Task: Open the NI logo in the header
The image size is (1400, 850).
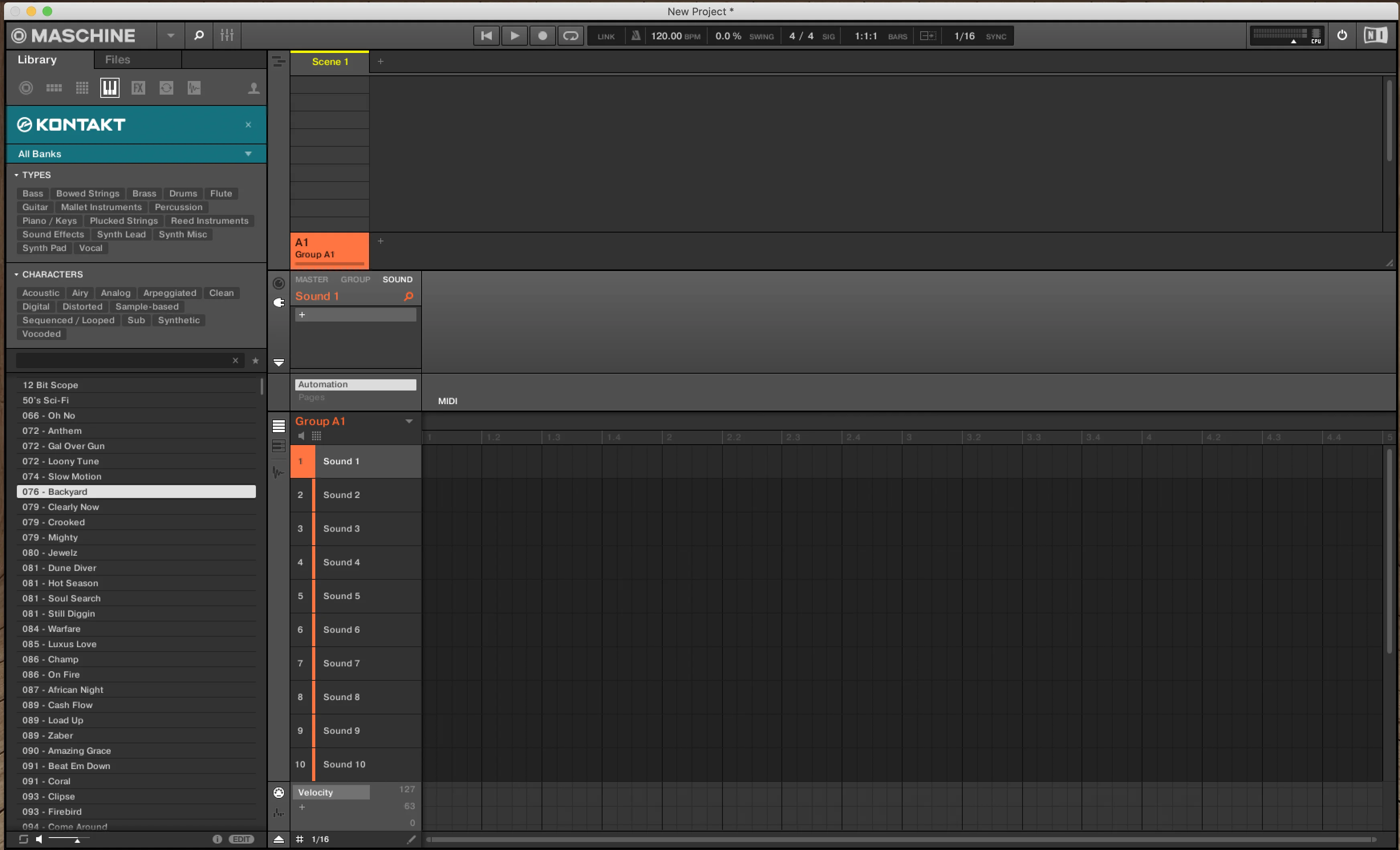Action: (1376, 36)
